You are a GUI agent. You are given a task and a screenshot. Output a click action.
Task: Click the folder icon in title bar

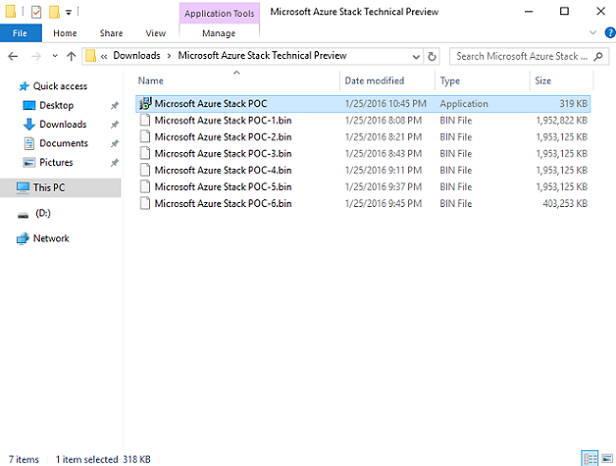click(x=11, y=12)
